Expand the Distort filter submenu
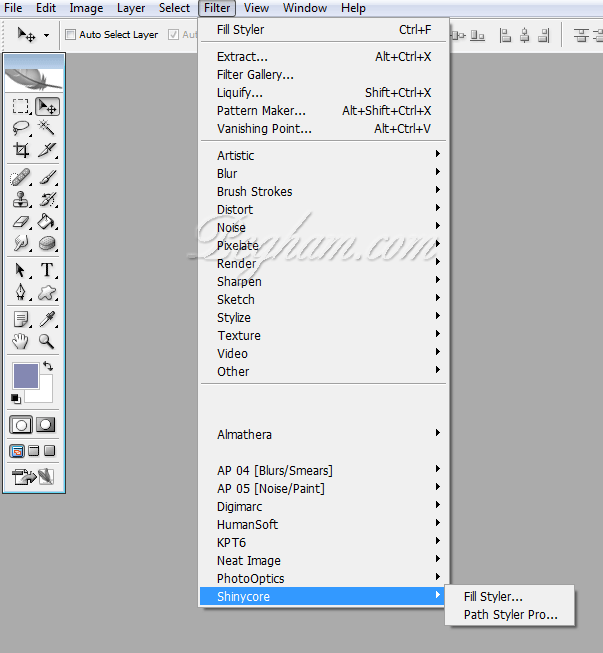603x653 pixels. pyautogui.click(x=323, y=209)
